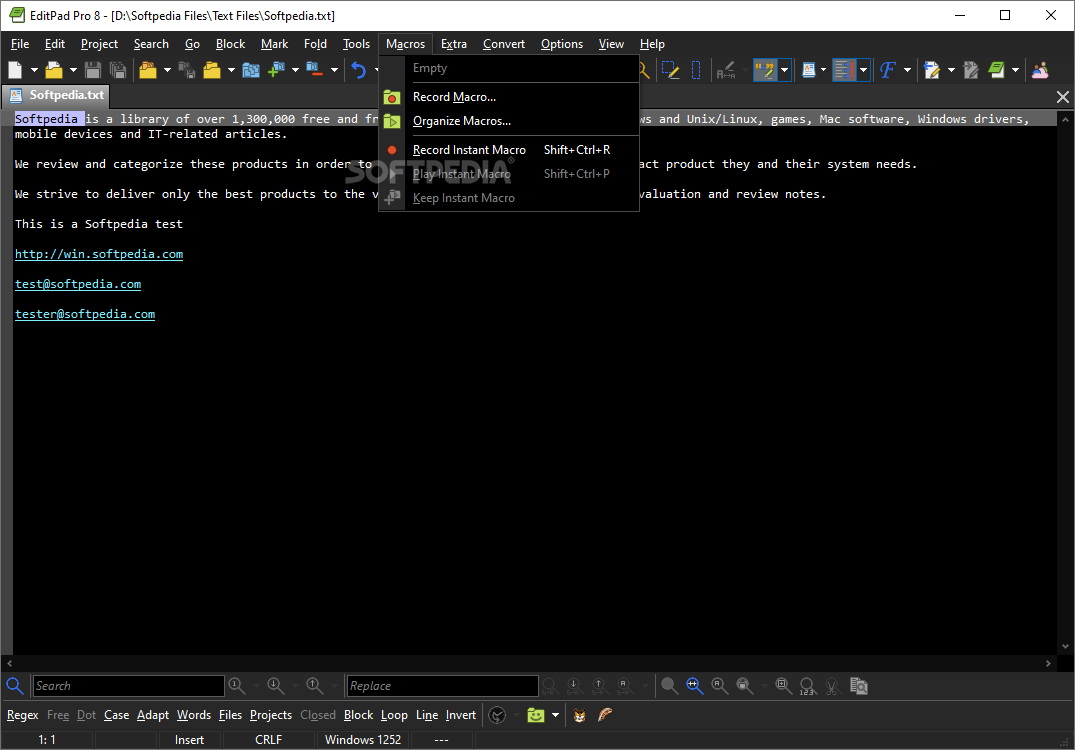Switch to the Softpedia.txt tab
This screenshot has height=750, width=1075.
click(58, 95)
